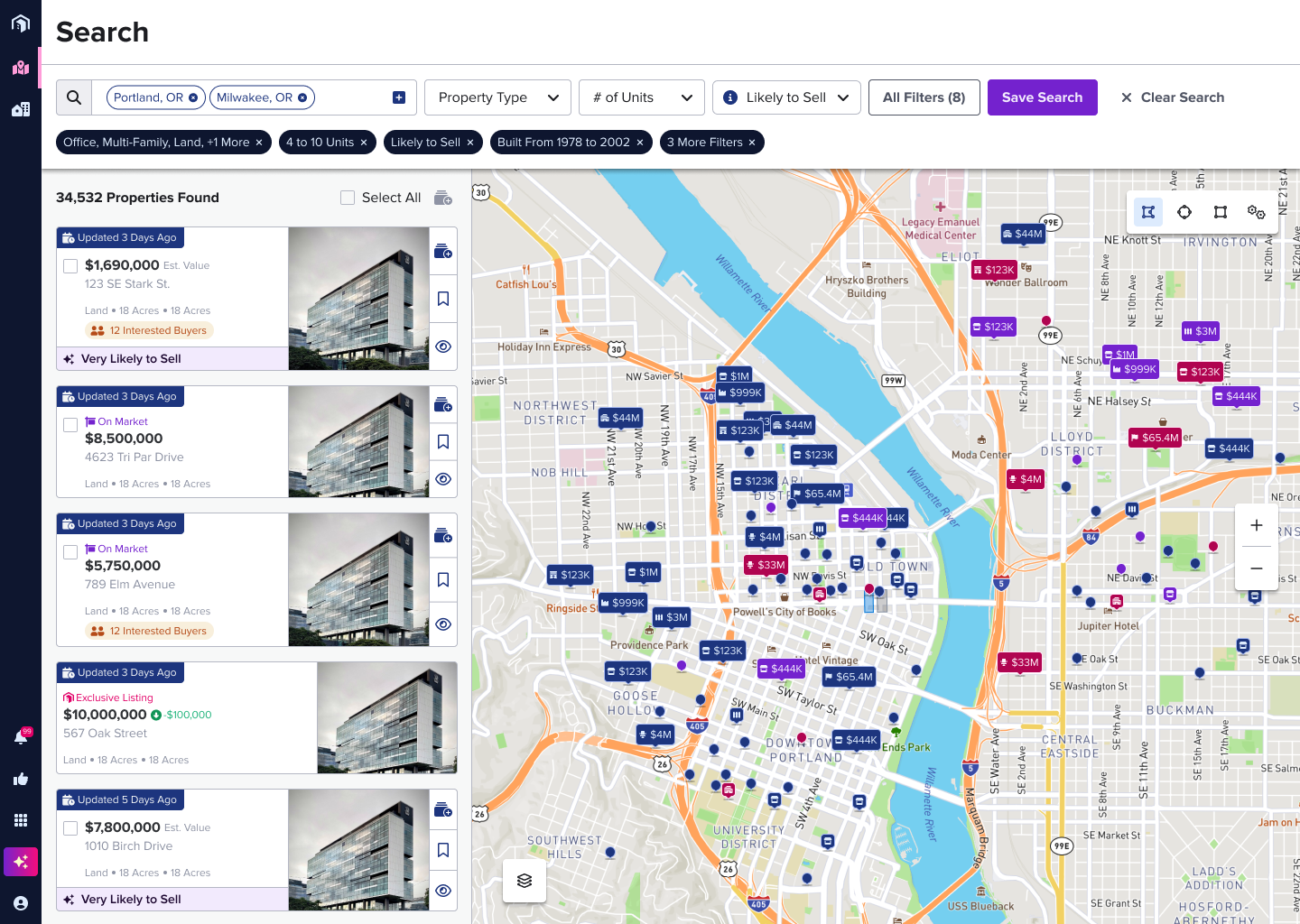
Task: Select the polygon draw map tool
Action: (x=1148, y=212)
